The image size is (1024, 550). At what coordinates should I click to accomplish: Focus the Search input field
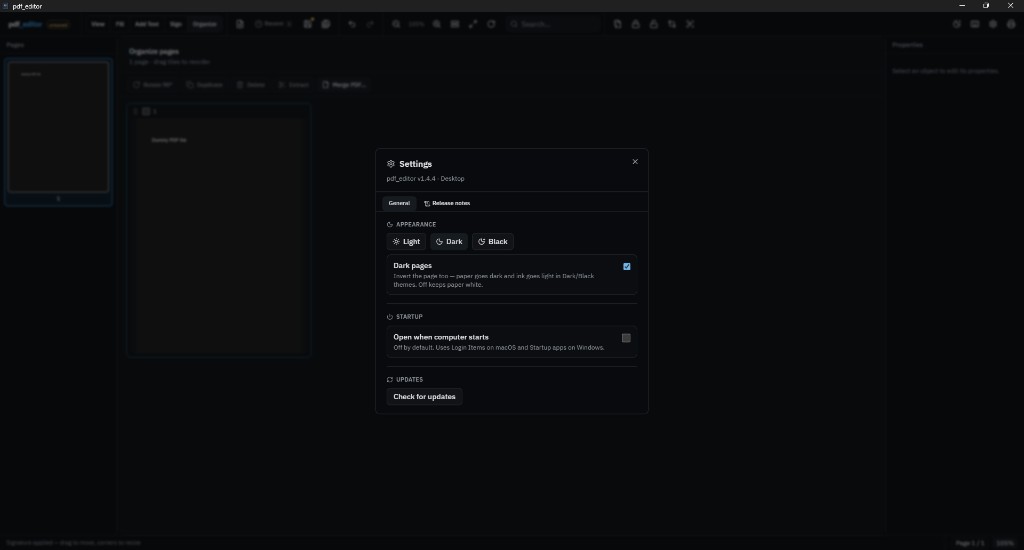tap(554, 24)
